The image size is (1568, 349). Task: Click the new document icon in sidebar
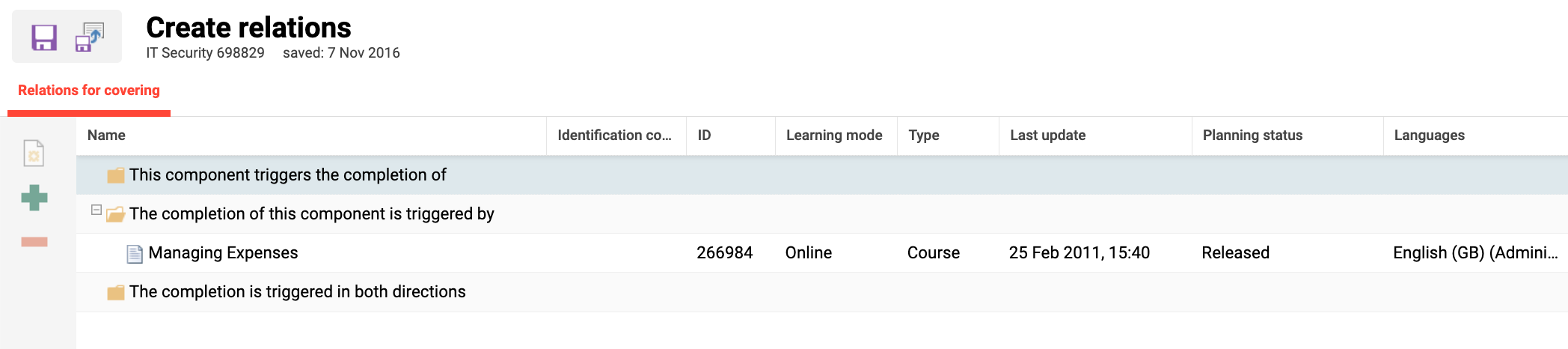34,154
